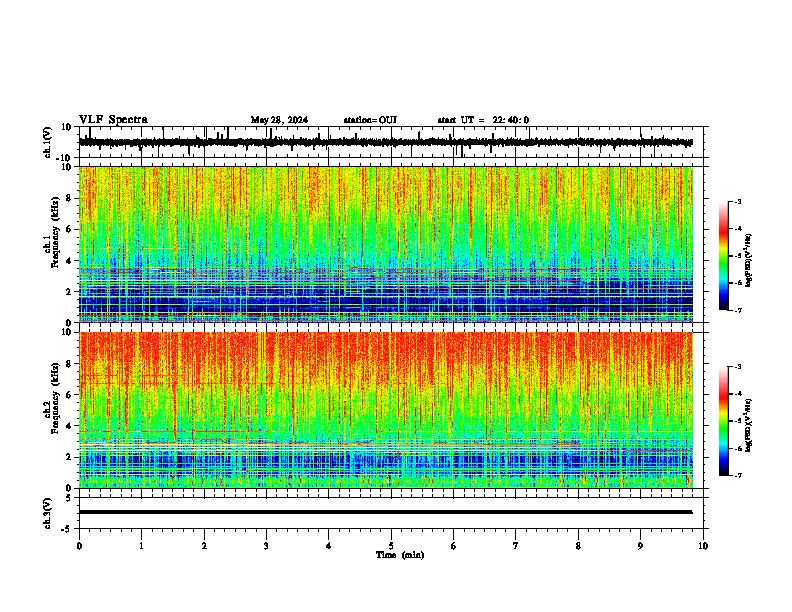The width and height of the screenshot is (792, 612).
Task: Click the time axis tick label "2"
Action: (204, 546)
